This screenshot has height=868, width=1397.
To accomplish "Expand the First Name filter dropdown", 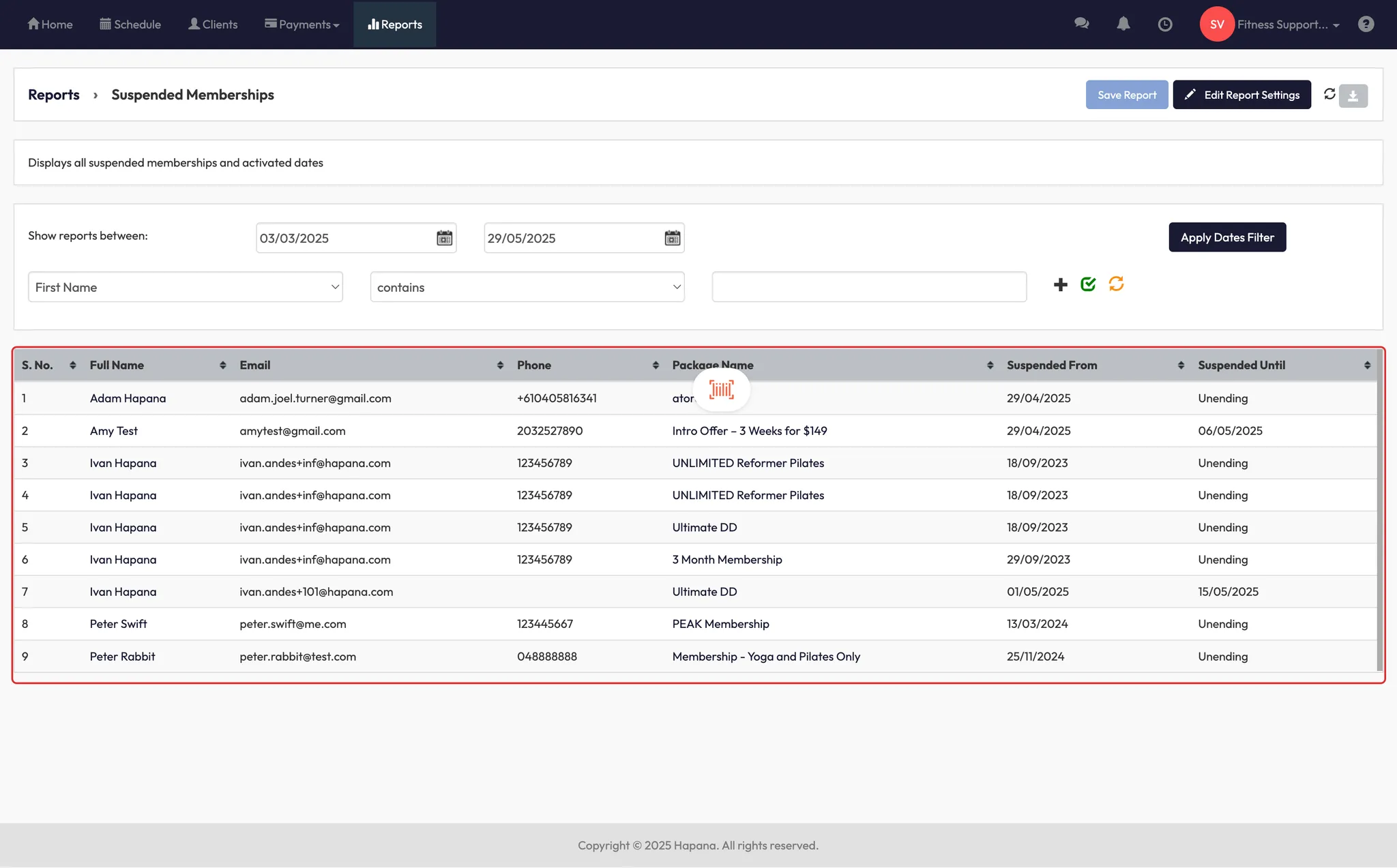I will point(185,287).
